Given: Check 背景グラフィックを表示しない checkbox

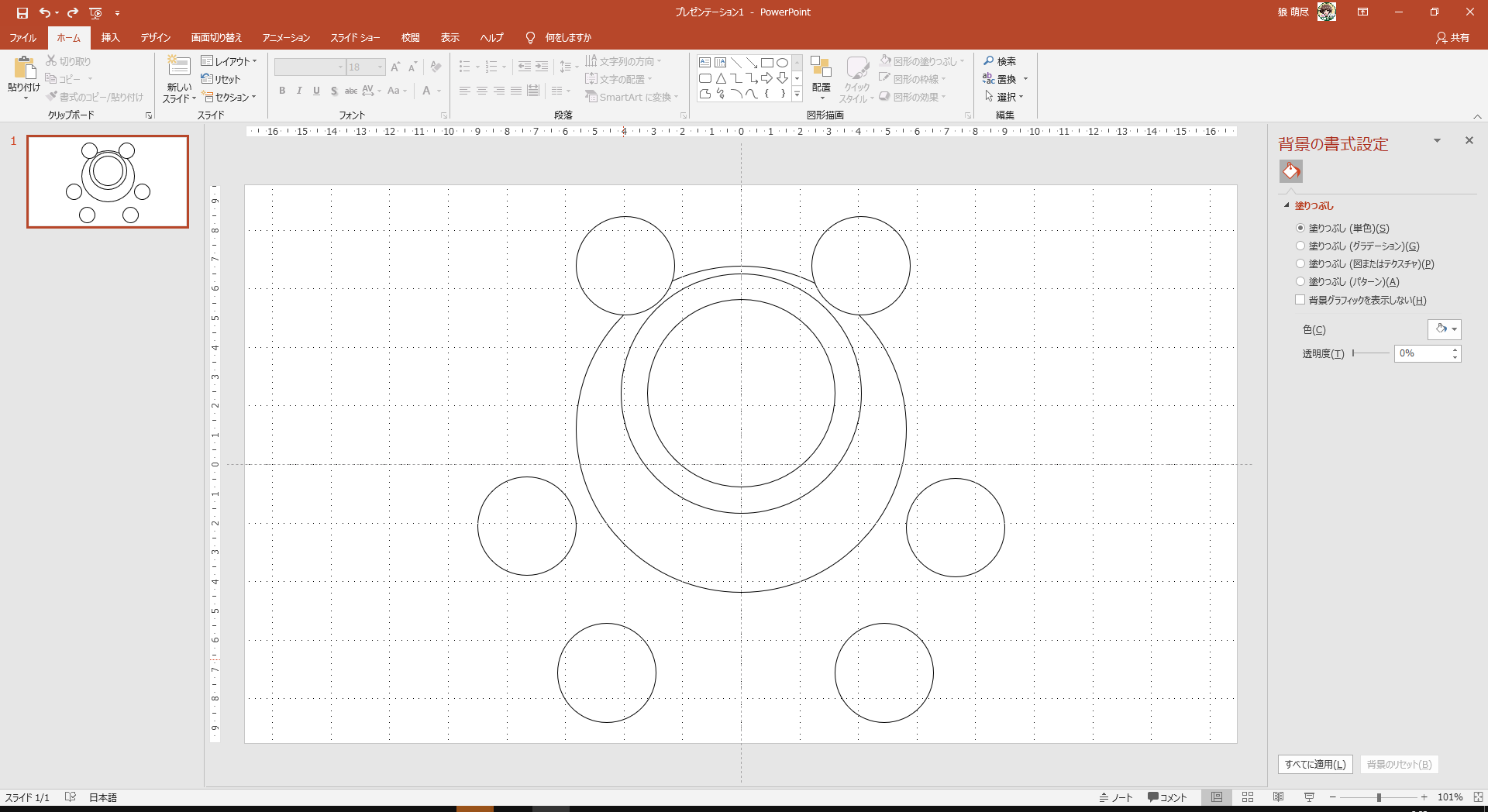Looking at the screenshot, I should 1300,300.
